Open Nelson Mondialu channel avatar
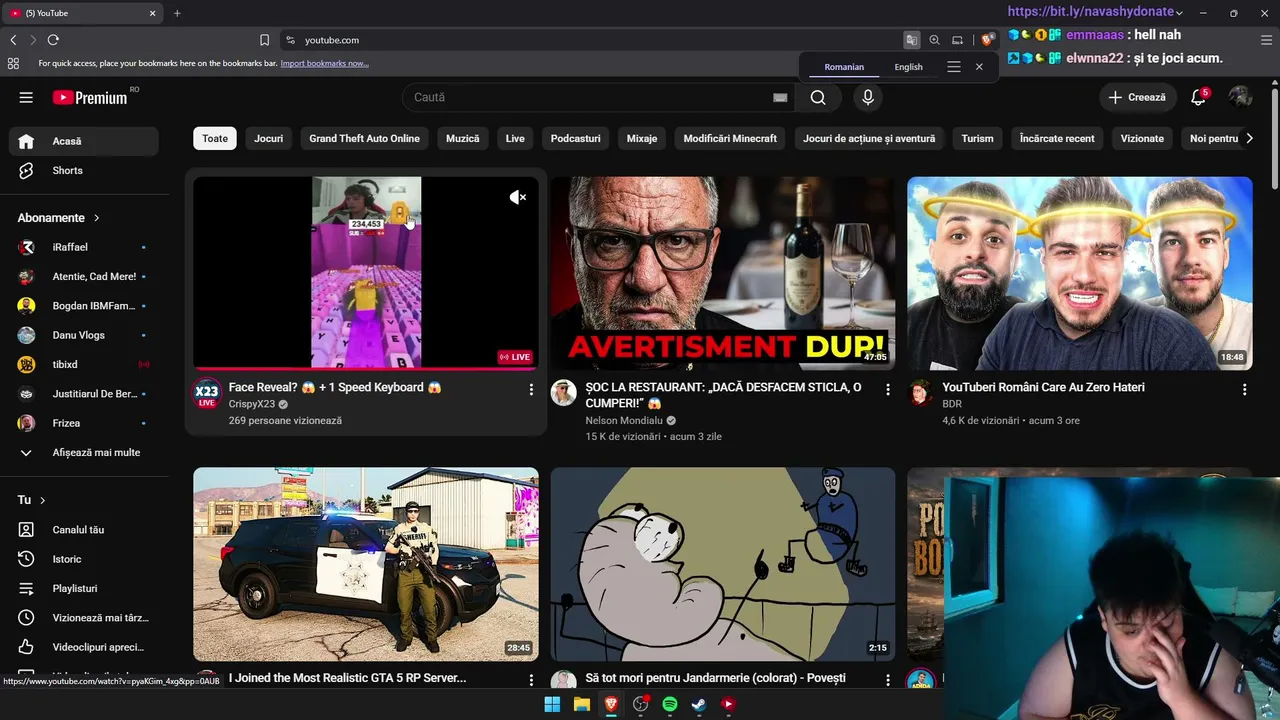Image resolution: width=1280 pixels, height=720 pixels. [564, 393]
